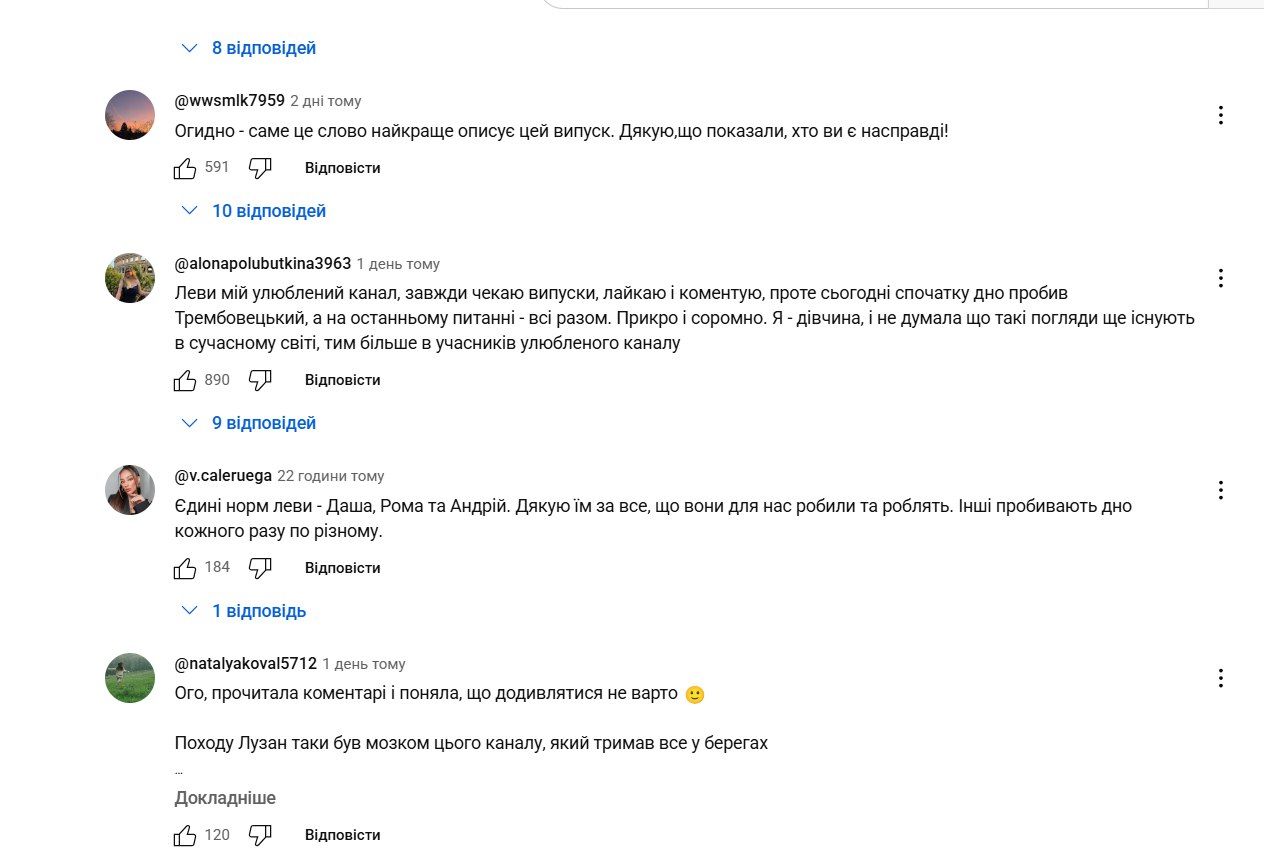Click 'Відповісти' under the @alonapolubutkina3963 comment
1264x858 pixels.
[342, 380]
